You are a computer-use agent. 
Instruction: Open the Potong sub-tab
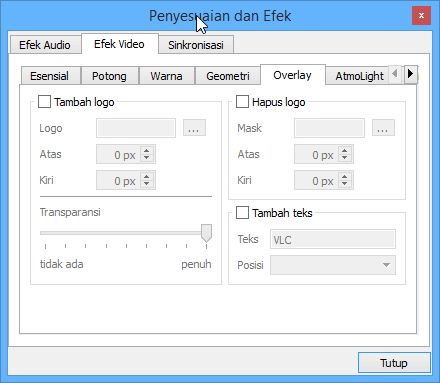109,76
